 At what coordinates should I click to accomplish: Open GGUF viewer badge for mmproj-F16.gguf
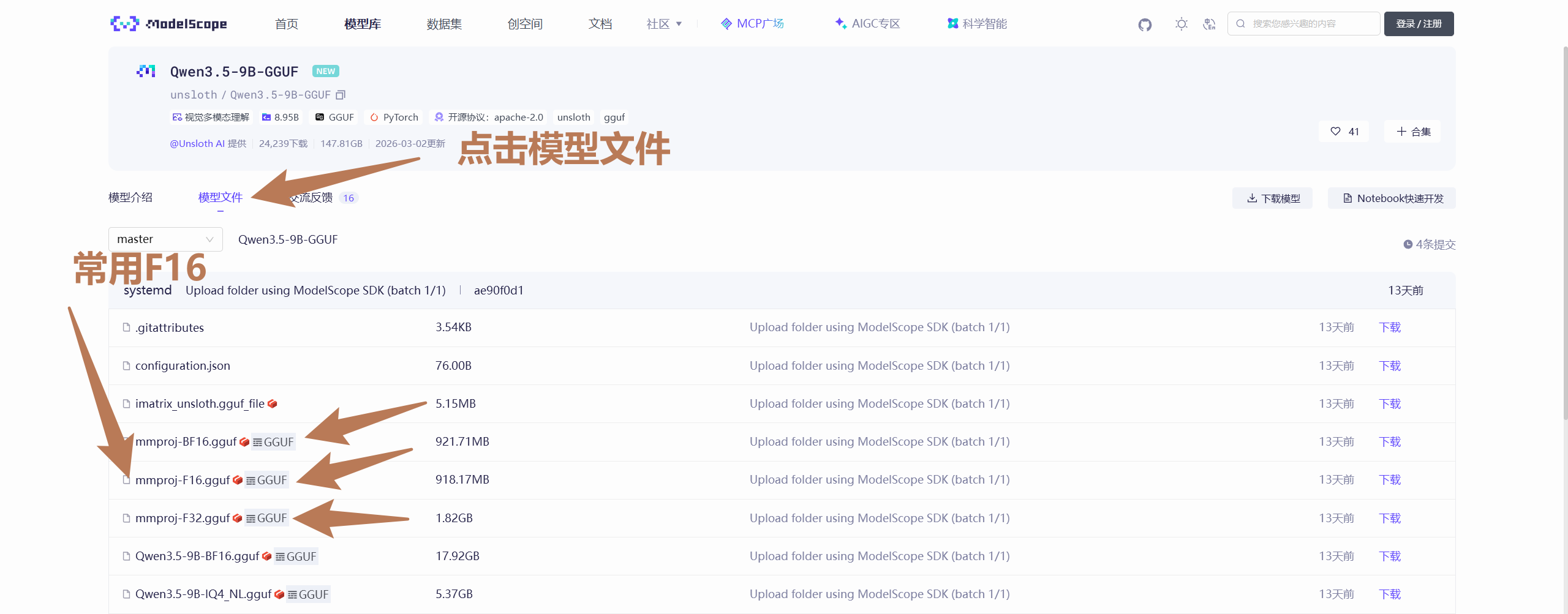click(x=266, y=480)
